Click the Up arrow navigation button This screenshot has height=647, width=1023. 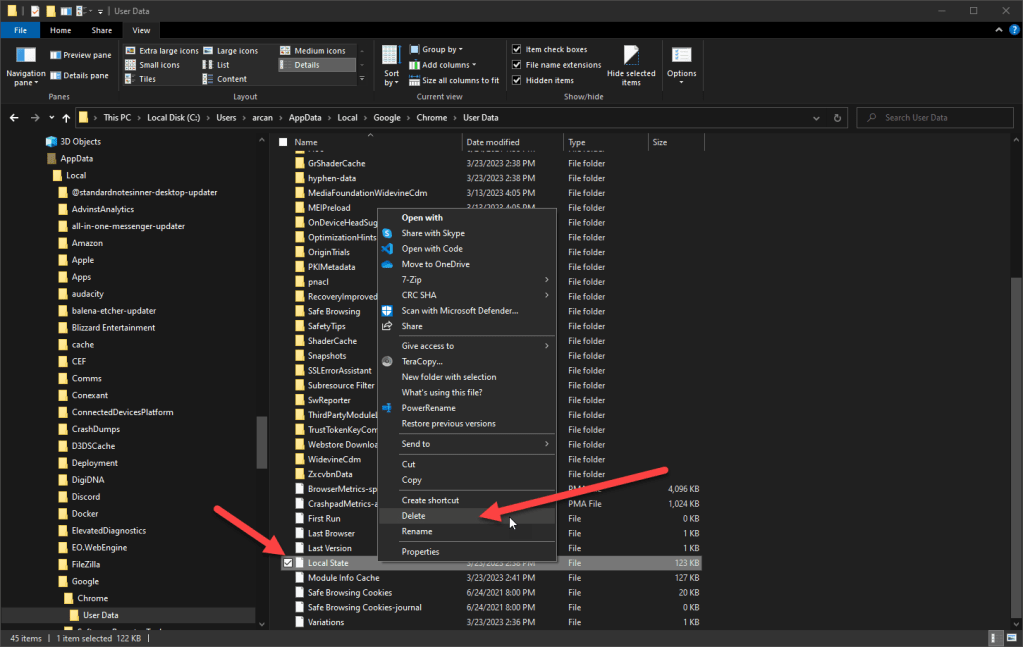point(66,118)
